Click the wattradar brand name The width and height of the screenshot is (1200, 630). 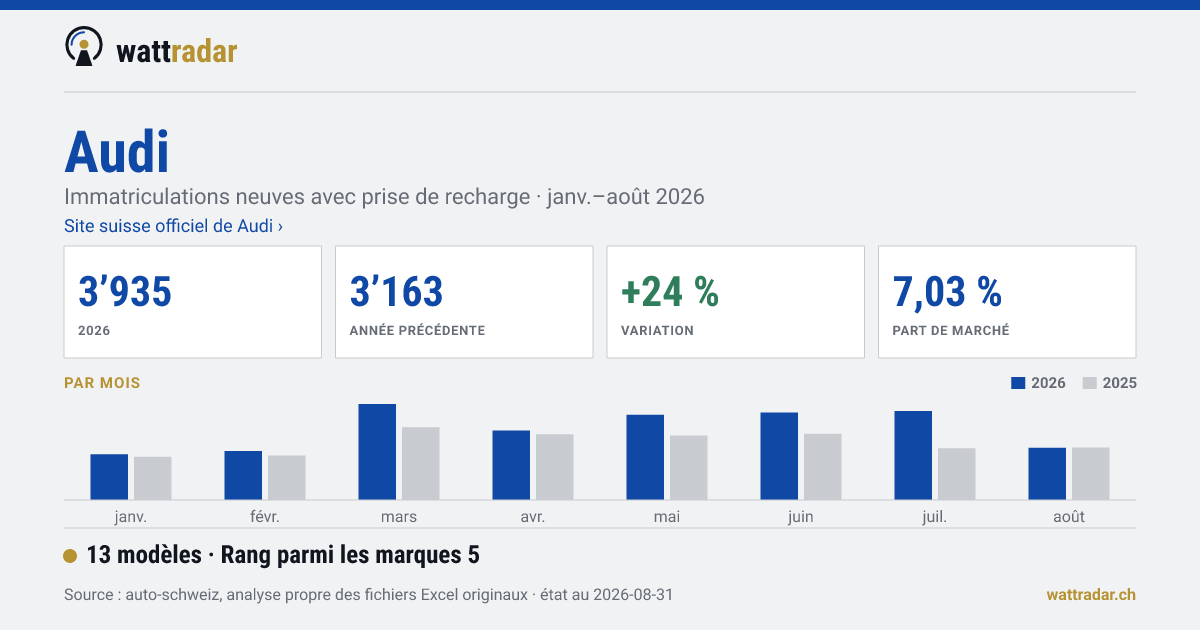(177, 50)
